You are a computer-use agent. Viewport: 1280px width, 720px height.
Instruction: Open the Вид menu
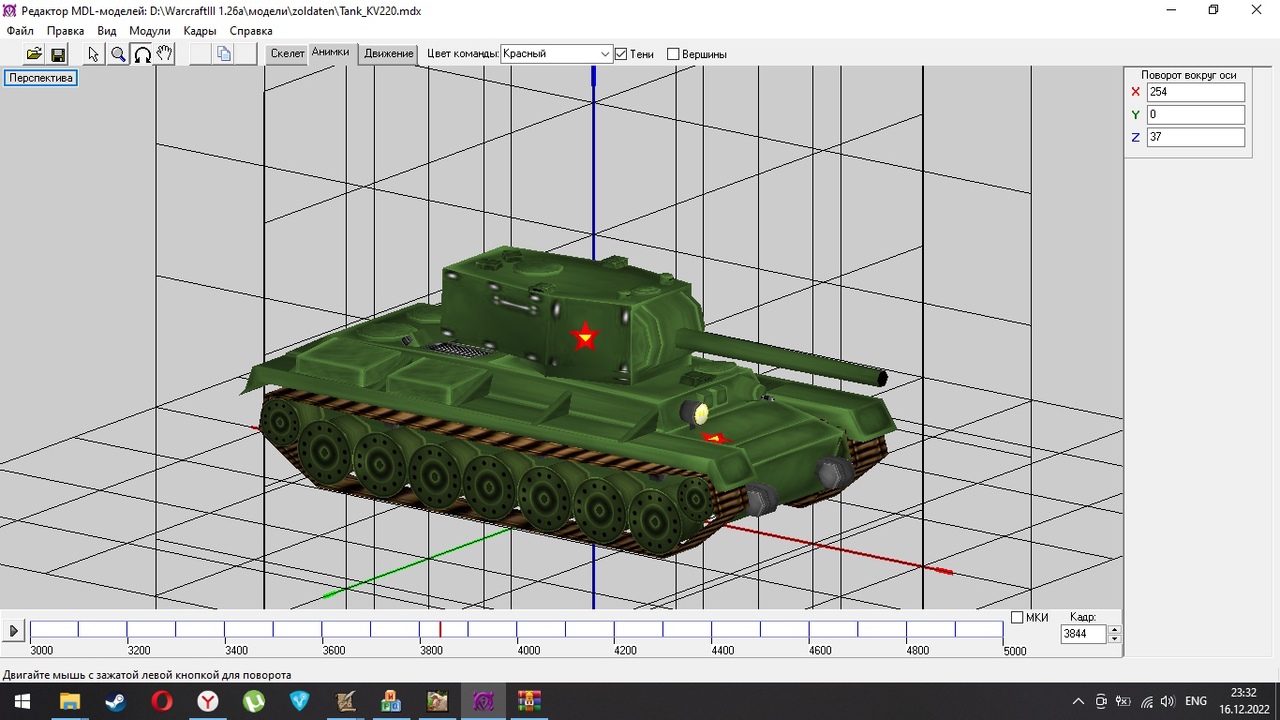[x=107, y=31]
